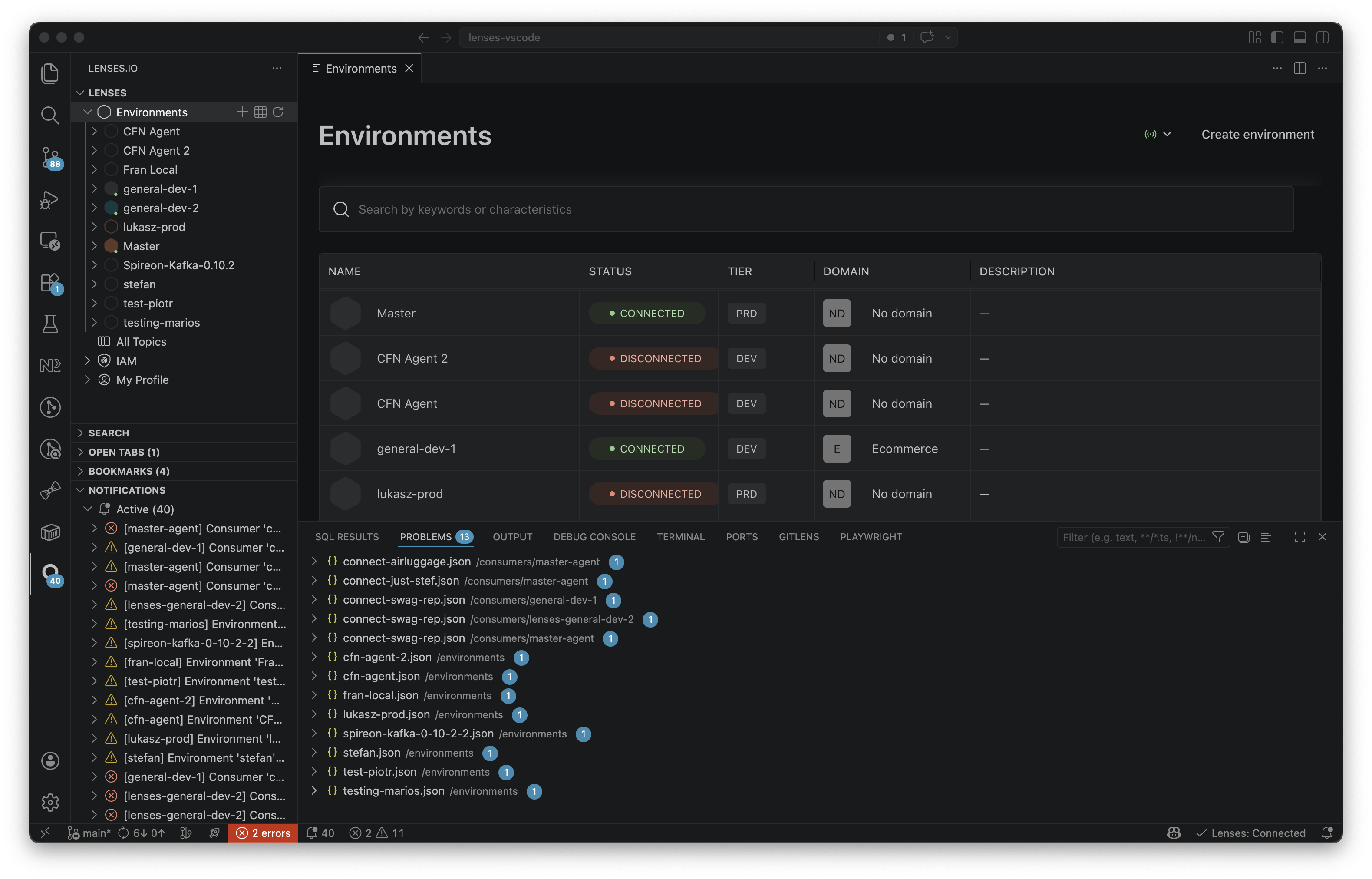The width and height of the screenshot is (1372, 879).
Task: Click the environments keyword search field
Action: click(805, 209)
